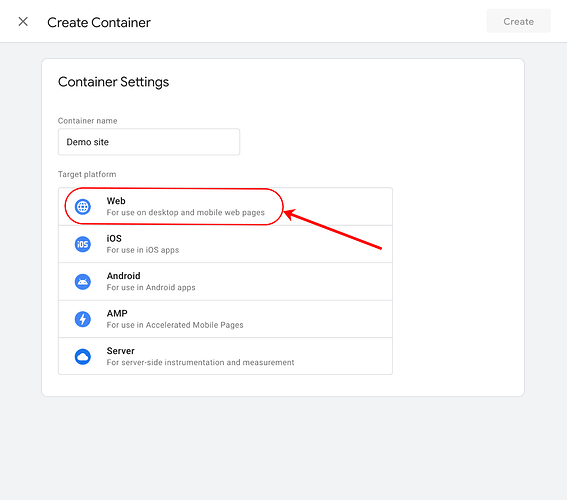
Task: Click the 'Target platform' label
Action: click(x=87, y=174)
